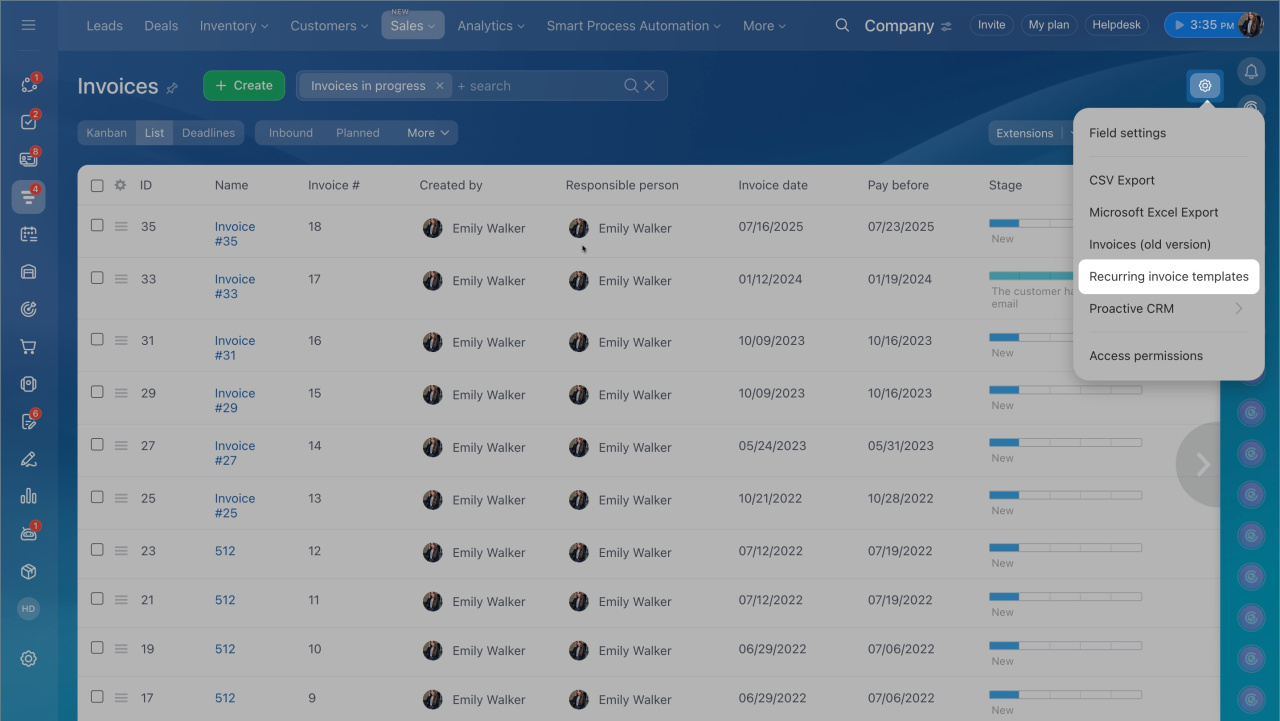Click the green Create button
The height and width of the screenshot is (721, 1280).
click(243, 86)
